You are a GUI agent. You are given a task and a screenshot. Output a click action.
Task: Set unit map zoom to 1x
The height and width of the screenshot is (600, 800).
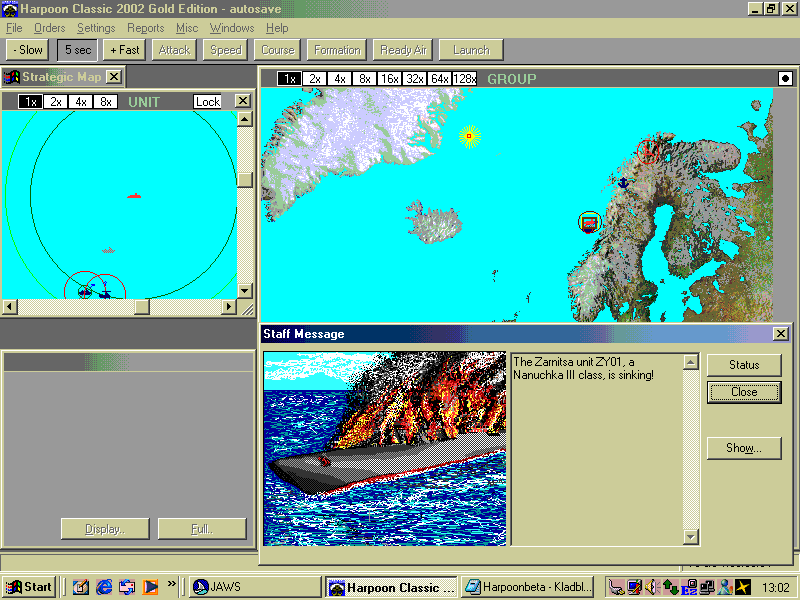(31, 102)
